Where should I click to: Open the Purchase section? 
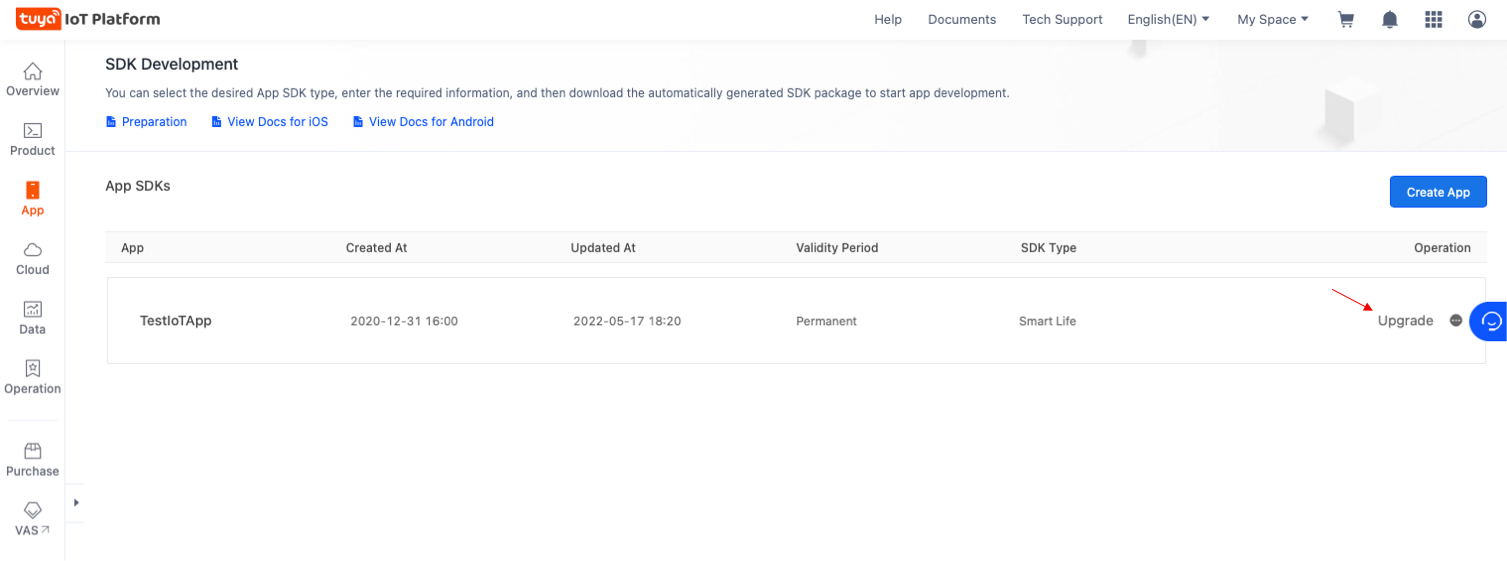coord(33,460)
